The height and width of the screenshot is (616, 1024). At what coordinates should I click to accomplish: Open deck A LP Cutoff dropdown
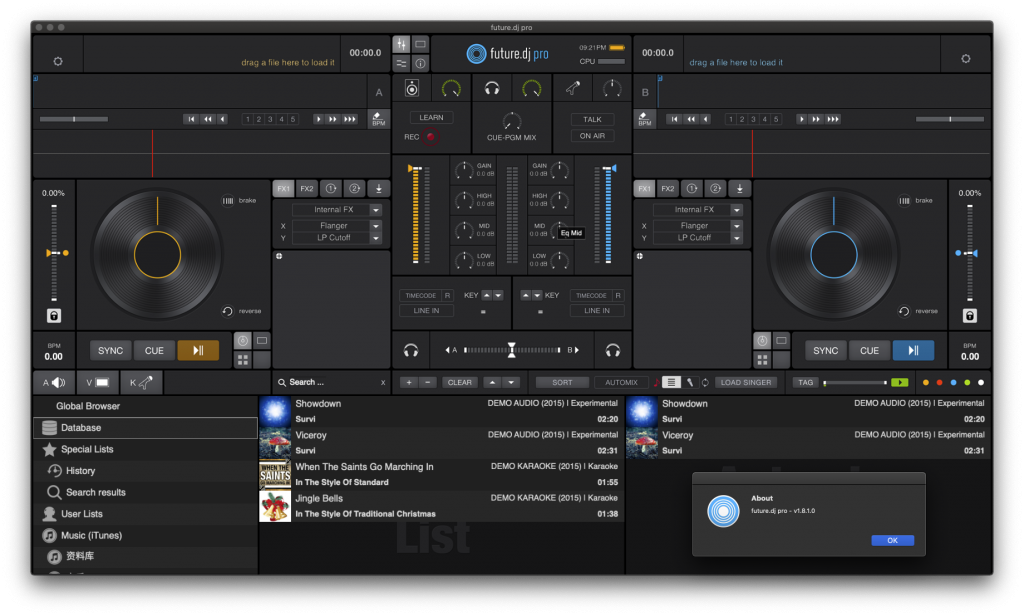click(x=376, y=238)
